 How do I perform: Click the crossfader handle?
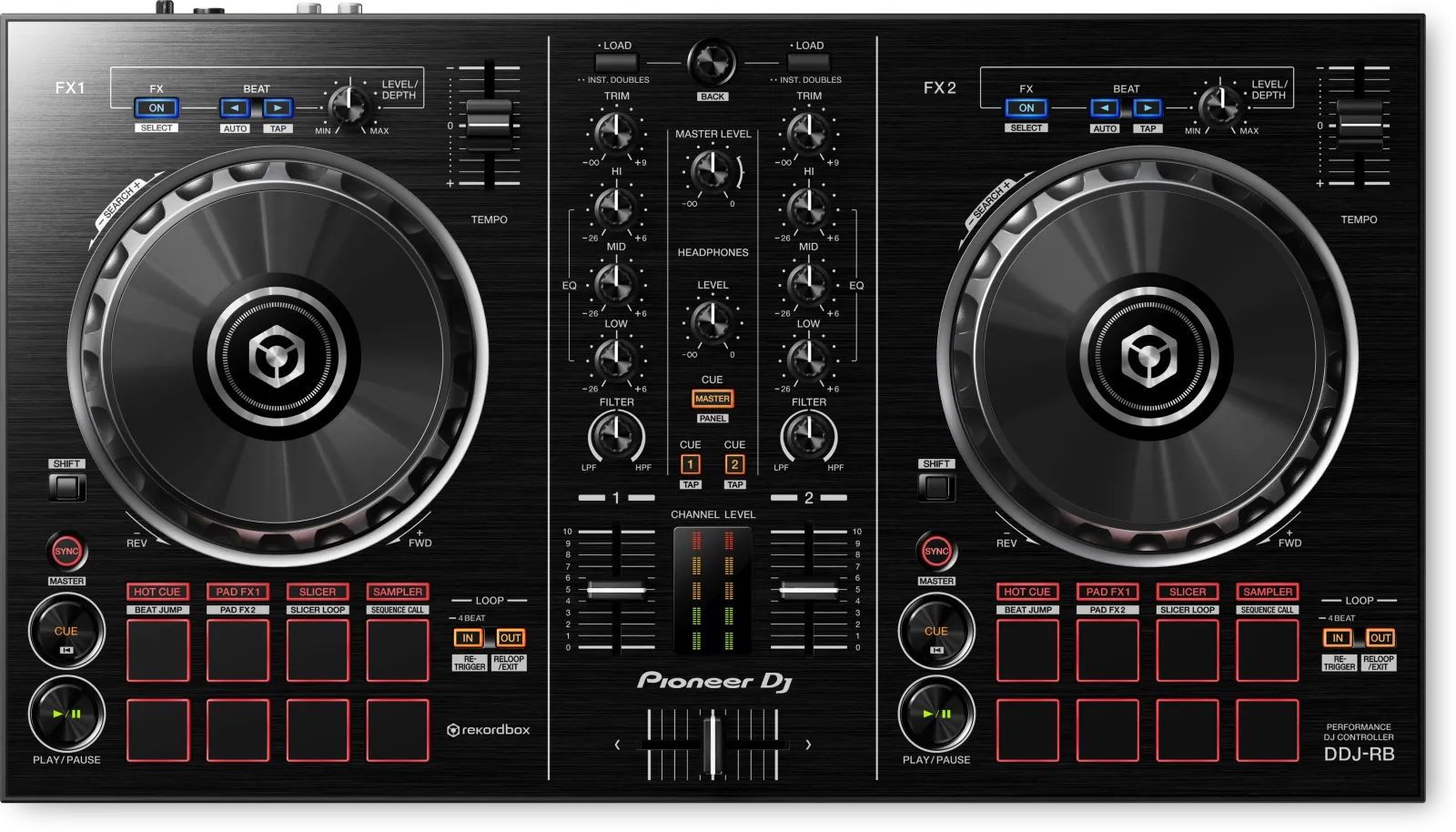click(x=713, y=745)
